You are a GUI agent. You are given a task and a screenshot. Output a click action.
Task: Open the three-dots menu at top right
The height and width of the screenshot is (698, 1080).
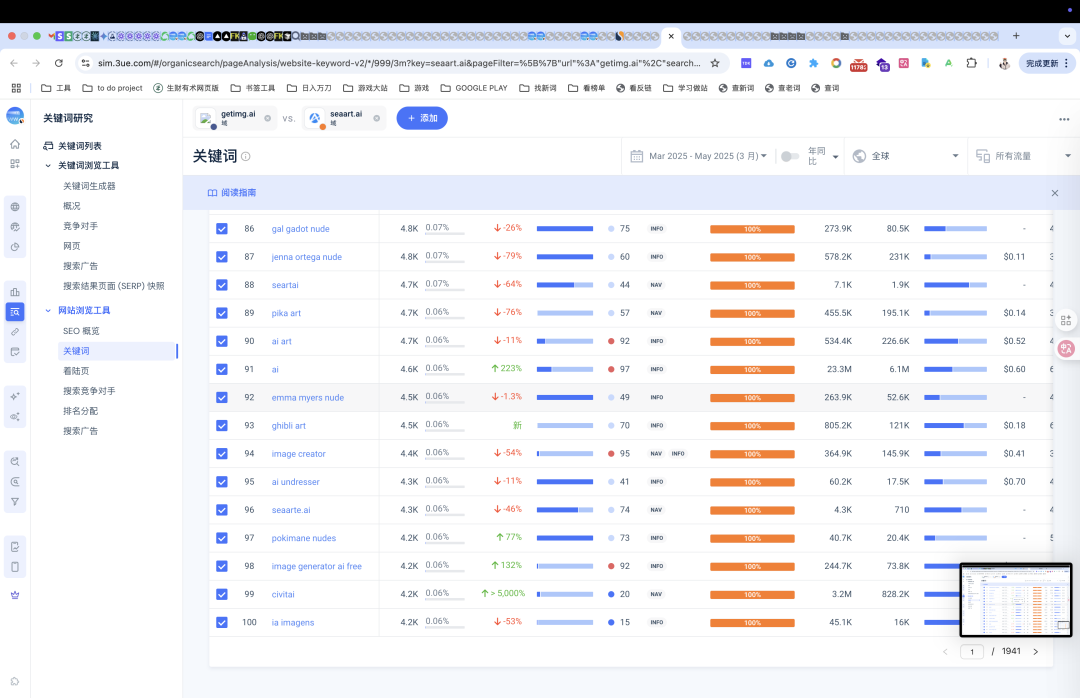1064,119
